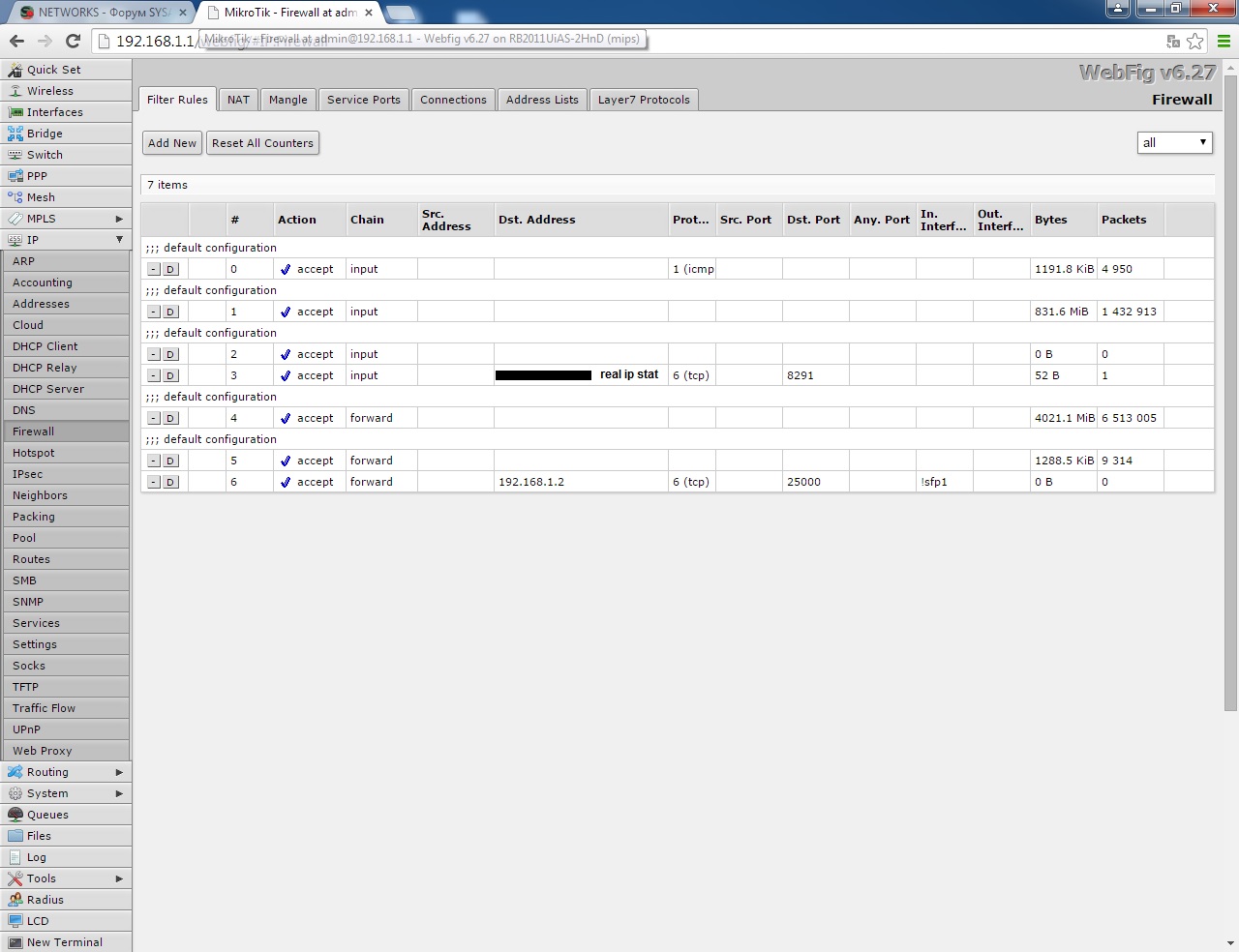Viewport: 1239px width, 952px height.
Task: Click the Radius icon in the sidebar
Action: (x=15, y=900)
